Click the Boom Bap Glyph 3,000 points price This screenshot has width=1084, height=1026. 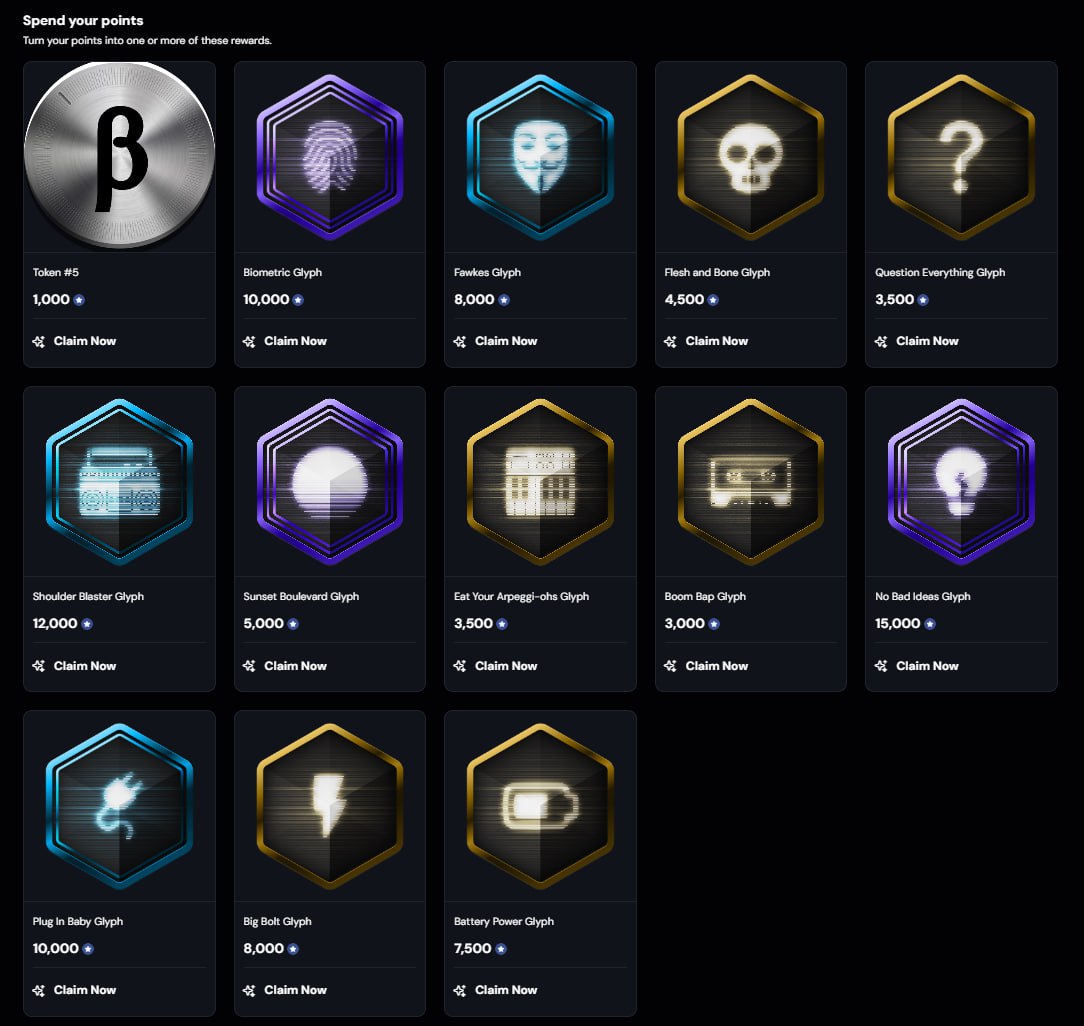coord(685,623)
